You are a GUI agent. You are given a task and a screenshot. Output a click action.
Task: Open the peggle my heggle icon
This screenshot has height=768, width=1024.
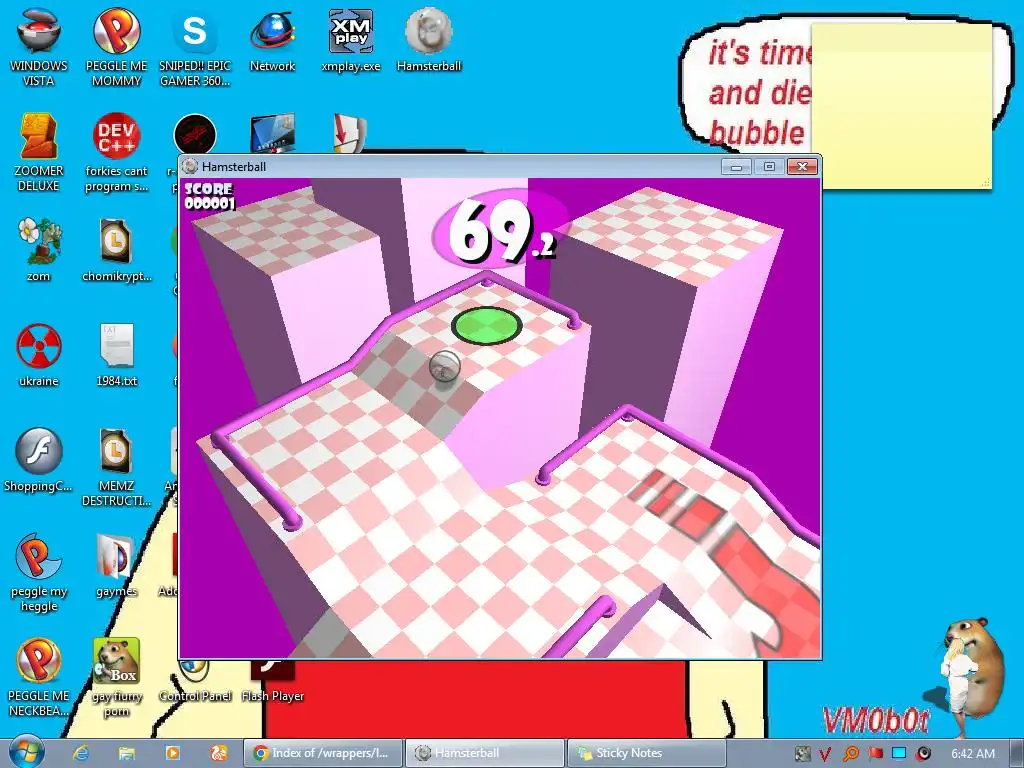tap(39, 573)
